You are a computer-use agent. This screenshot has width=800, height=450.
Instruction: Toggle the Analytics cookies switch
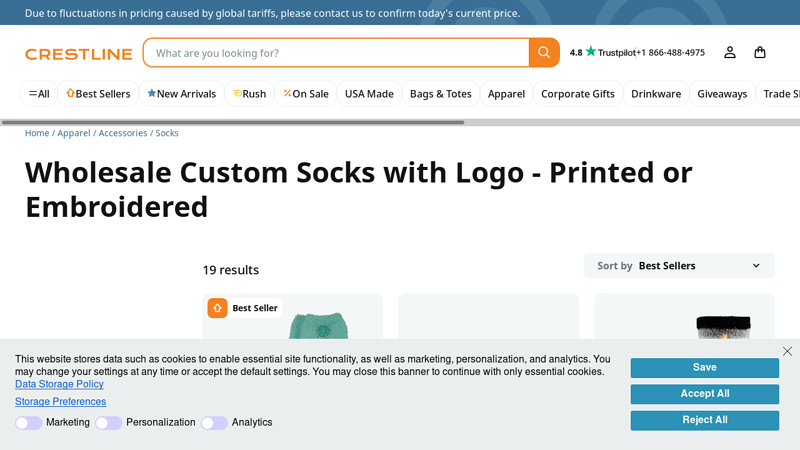pyautogui.click(x=214, y=423)
